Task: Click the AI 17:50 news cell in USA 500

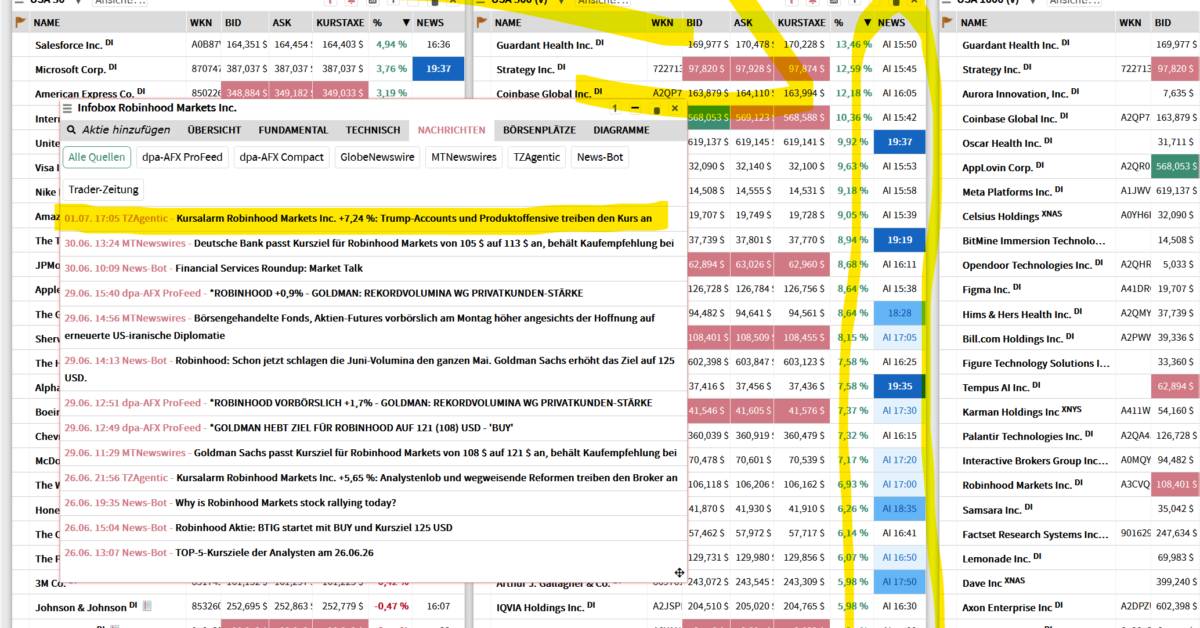Action: pyautogui.click(x=900, y=581)
